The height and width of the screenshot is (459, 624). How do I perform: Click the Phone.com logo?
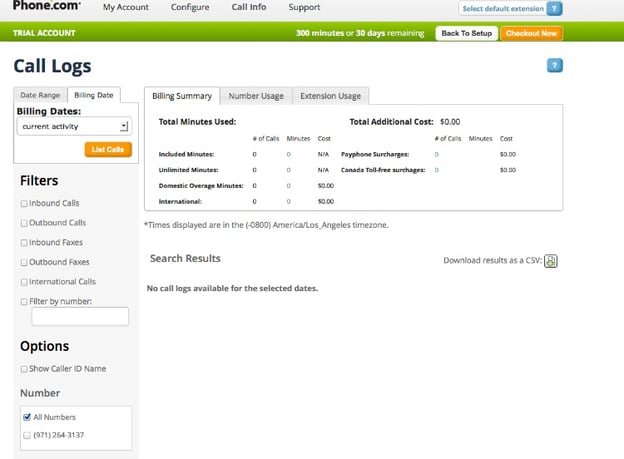pos(46,7)
